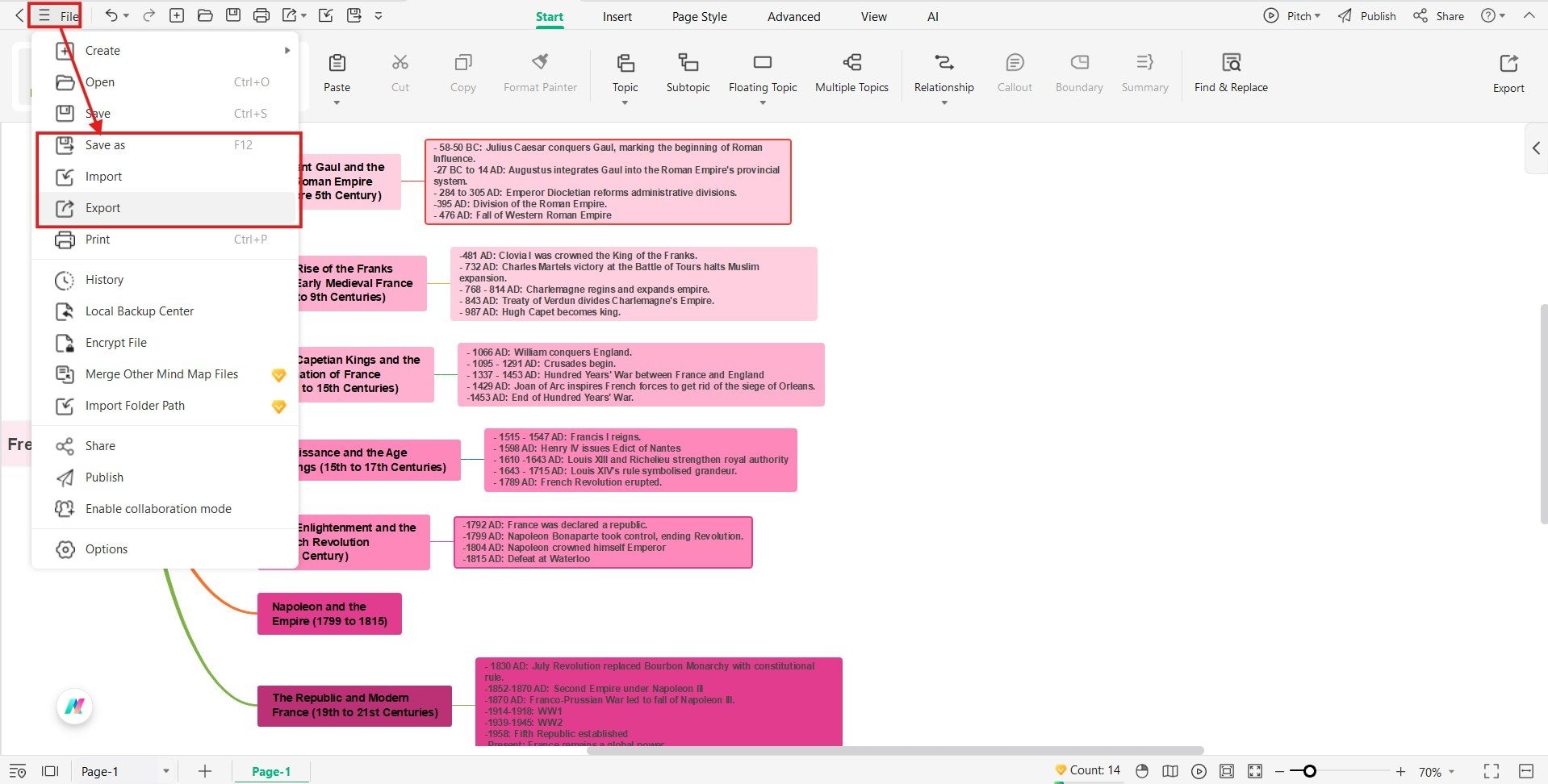Activate the Format Painter
1548x784 pixels.
pos(539,73)
